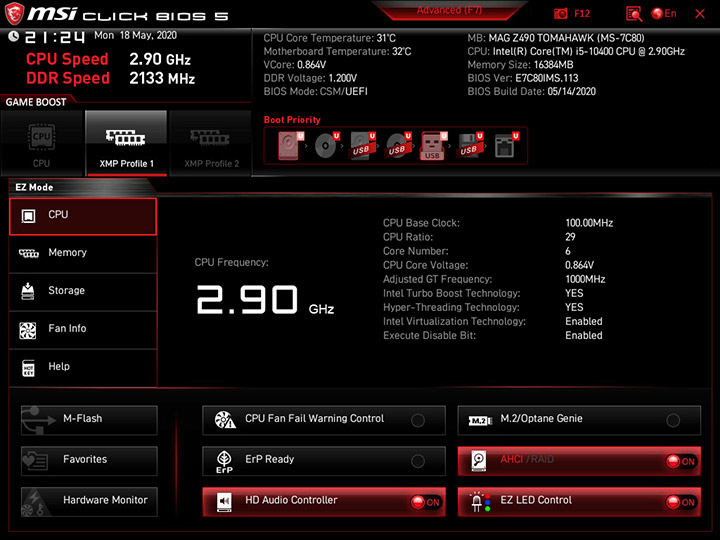The height and width of the screenshot is (540, 720).
Task: Toggle XMP Profile 1
Action: (x=126, y=143)
